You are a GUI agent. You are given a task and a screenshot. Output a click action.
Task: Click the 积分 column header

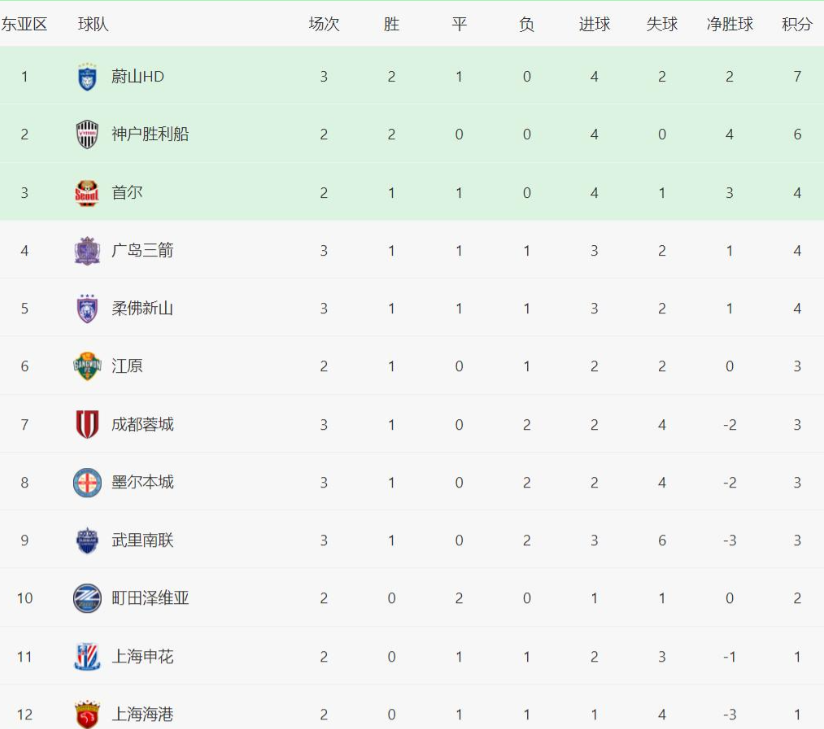[797, 24]
